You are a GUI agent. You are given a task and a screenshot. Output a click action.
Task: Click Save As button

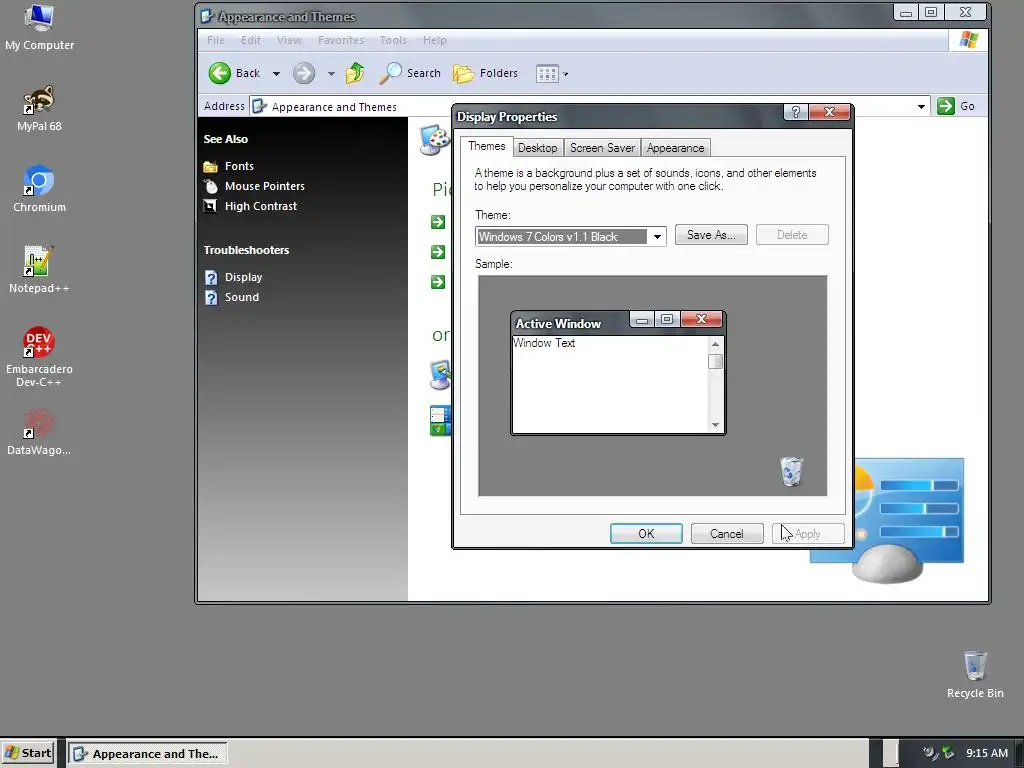tap(711, 235)
